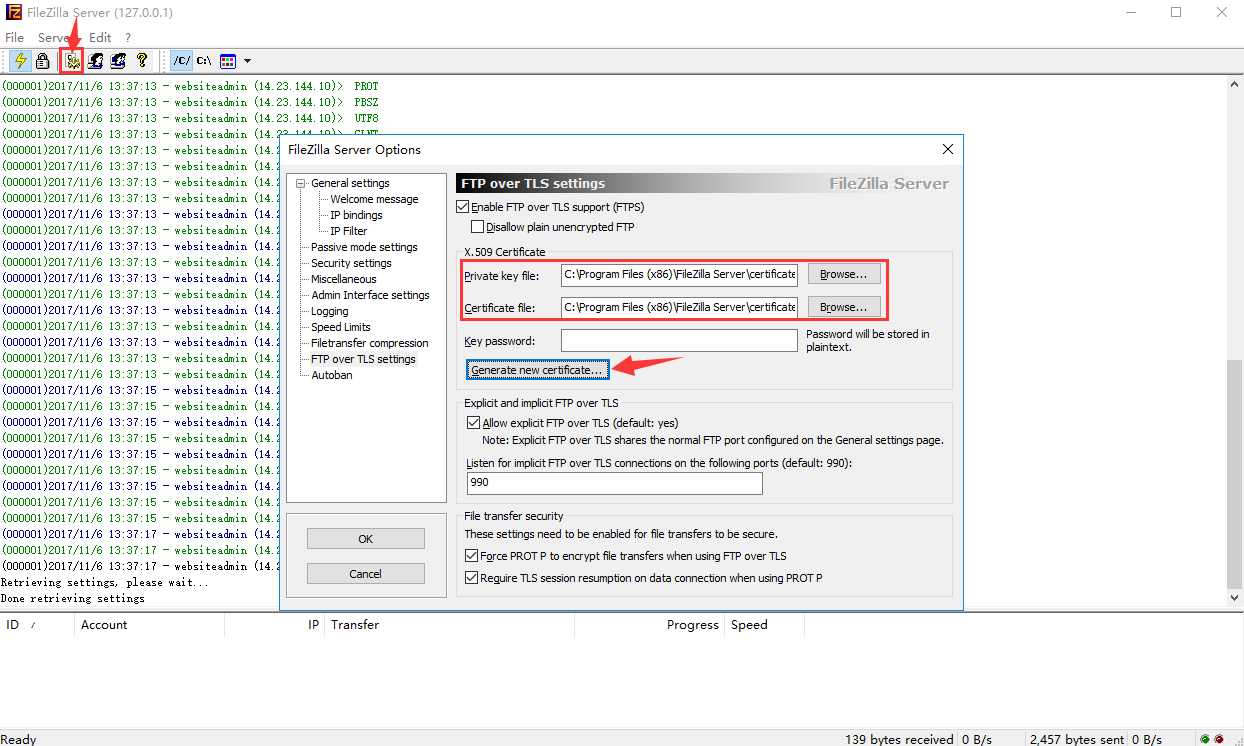Click the Transfer column header
Viewport: 1244px width, 746px height.
point(450,625)
